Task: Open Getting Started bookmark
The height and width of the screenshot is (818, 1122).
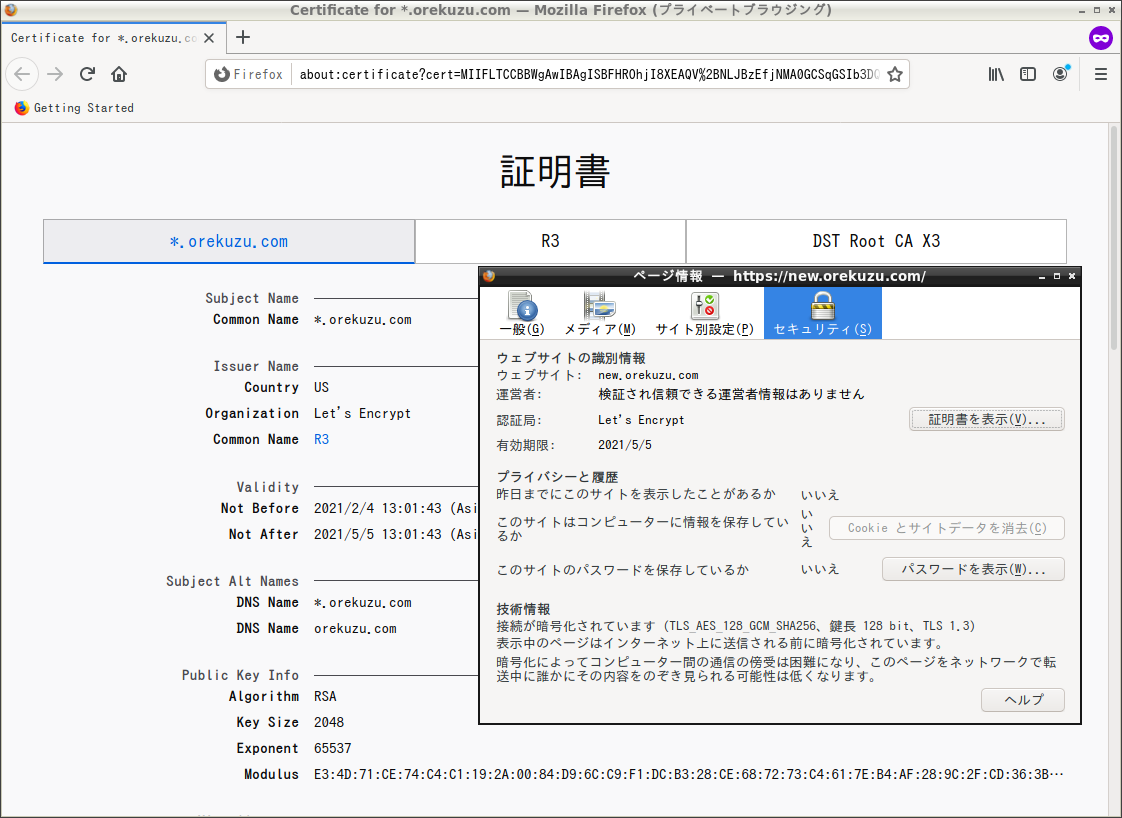Action: (x=74, y=108)
